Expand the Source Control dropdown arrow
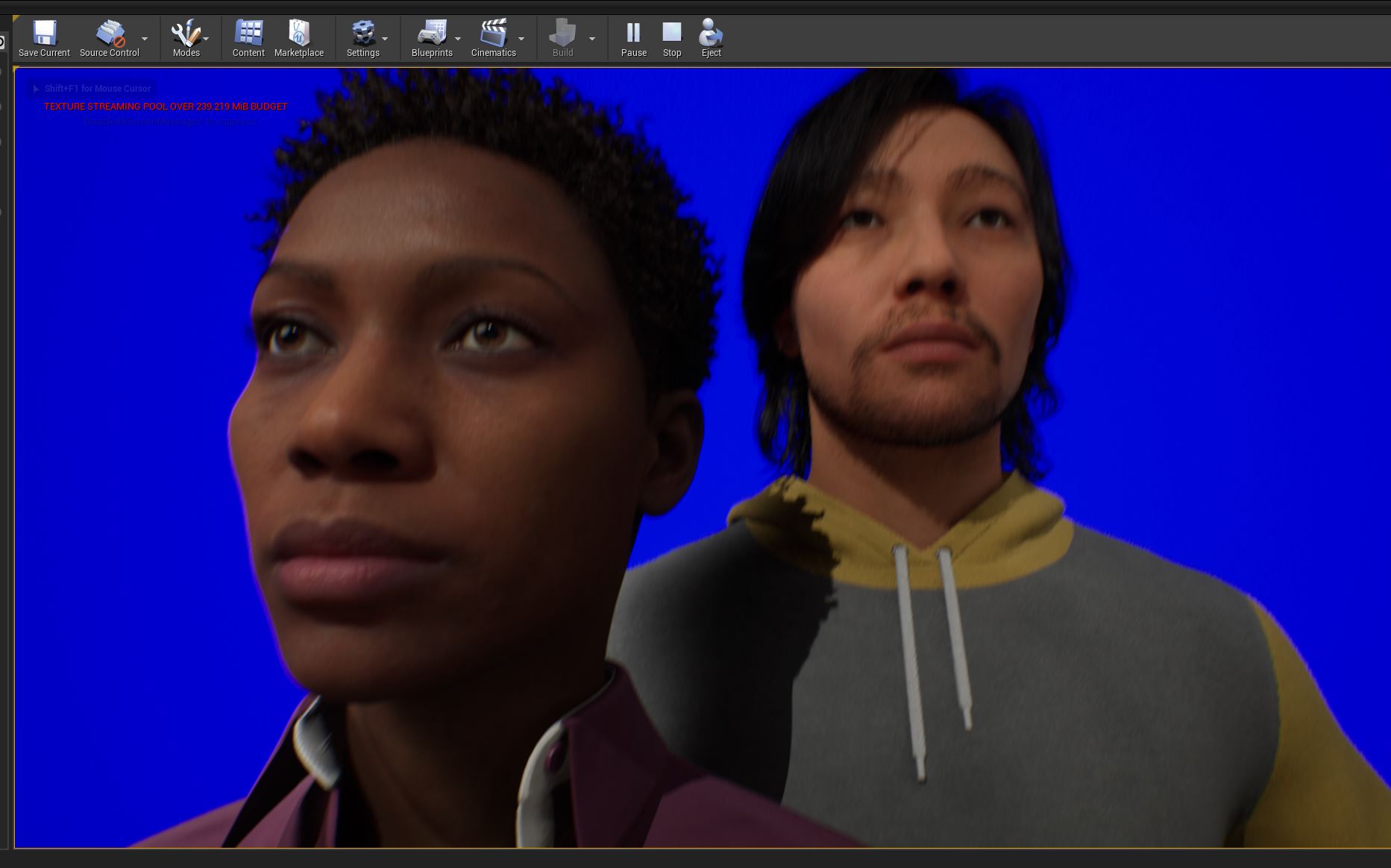The width and height of the screenshot is (1391, 868). (146, 38)
